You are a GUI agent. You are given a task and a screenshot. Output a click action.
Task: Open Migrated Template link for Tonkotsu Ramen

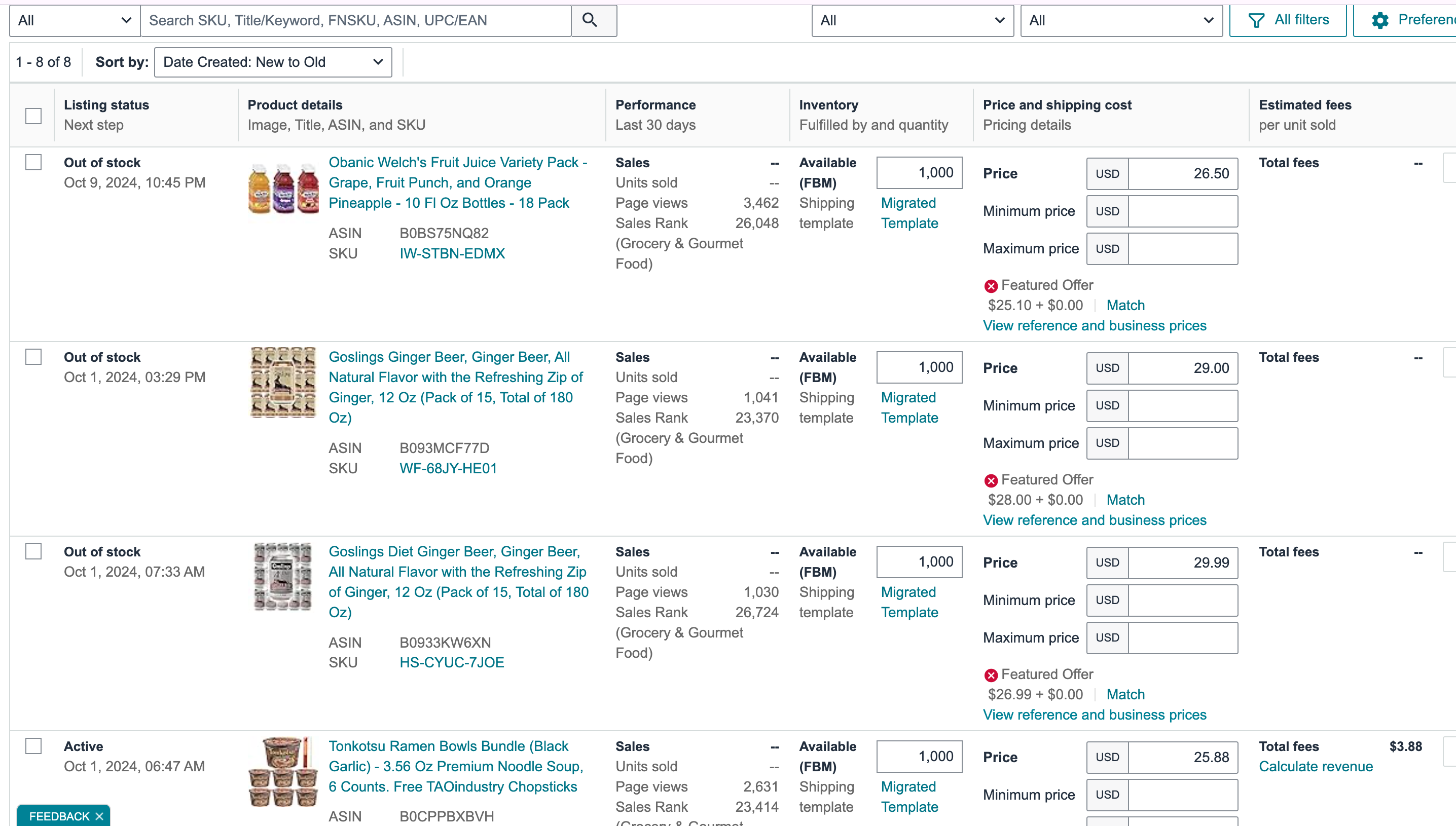(x=909, y=797)
